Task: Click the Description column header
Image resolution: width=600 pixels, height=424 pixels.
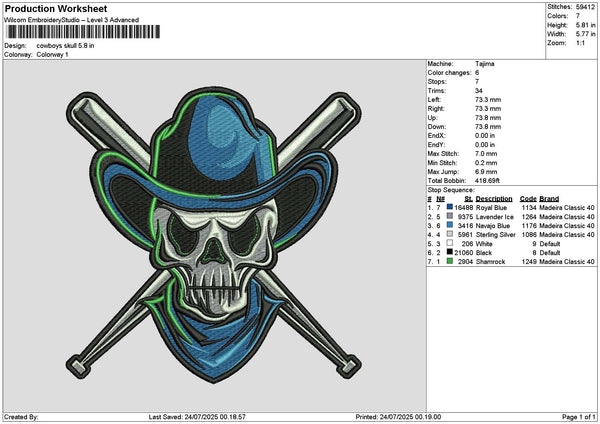Action: [x=494, y=198]
